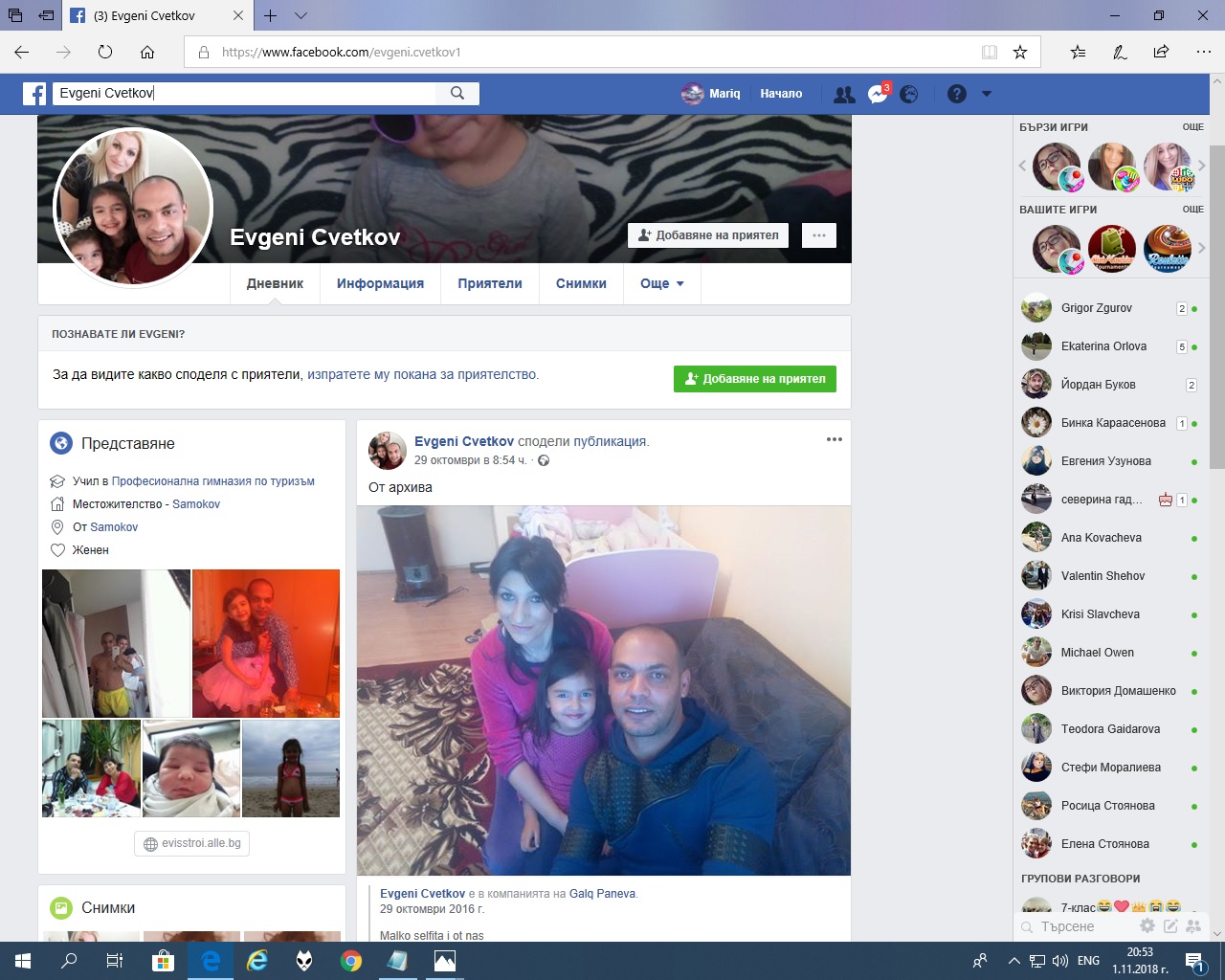1225x980 pixels.
Task: Start new message in chat sidebar
Action: 1170,925
